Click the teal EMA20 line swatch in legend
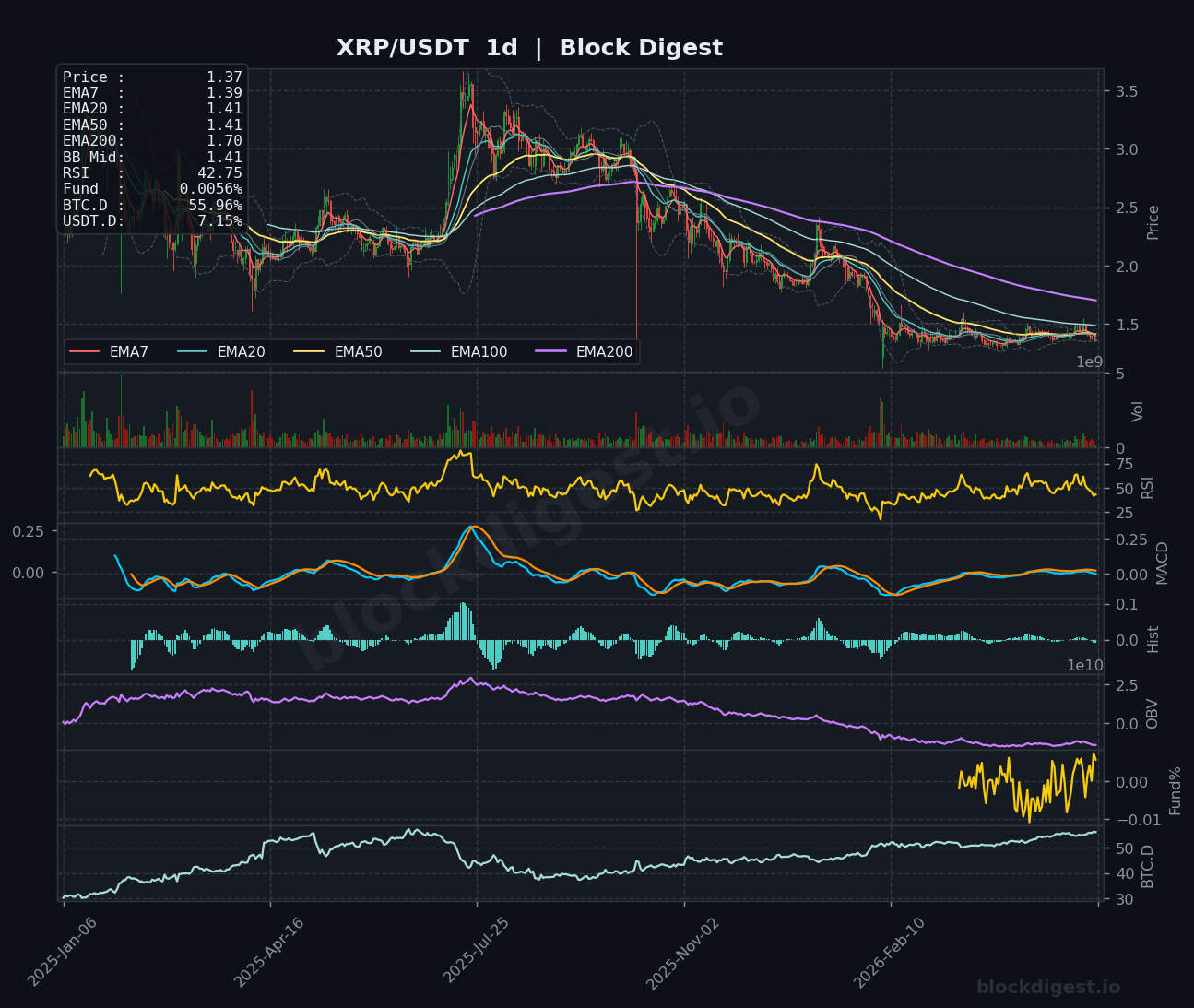The image size is (1194, 1008). coord(193,351)
